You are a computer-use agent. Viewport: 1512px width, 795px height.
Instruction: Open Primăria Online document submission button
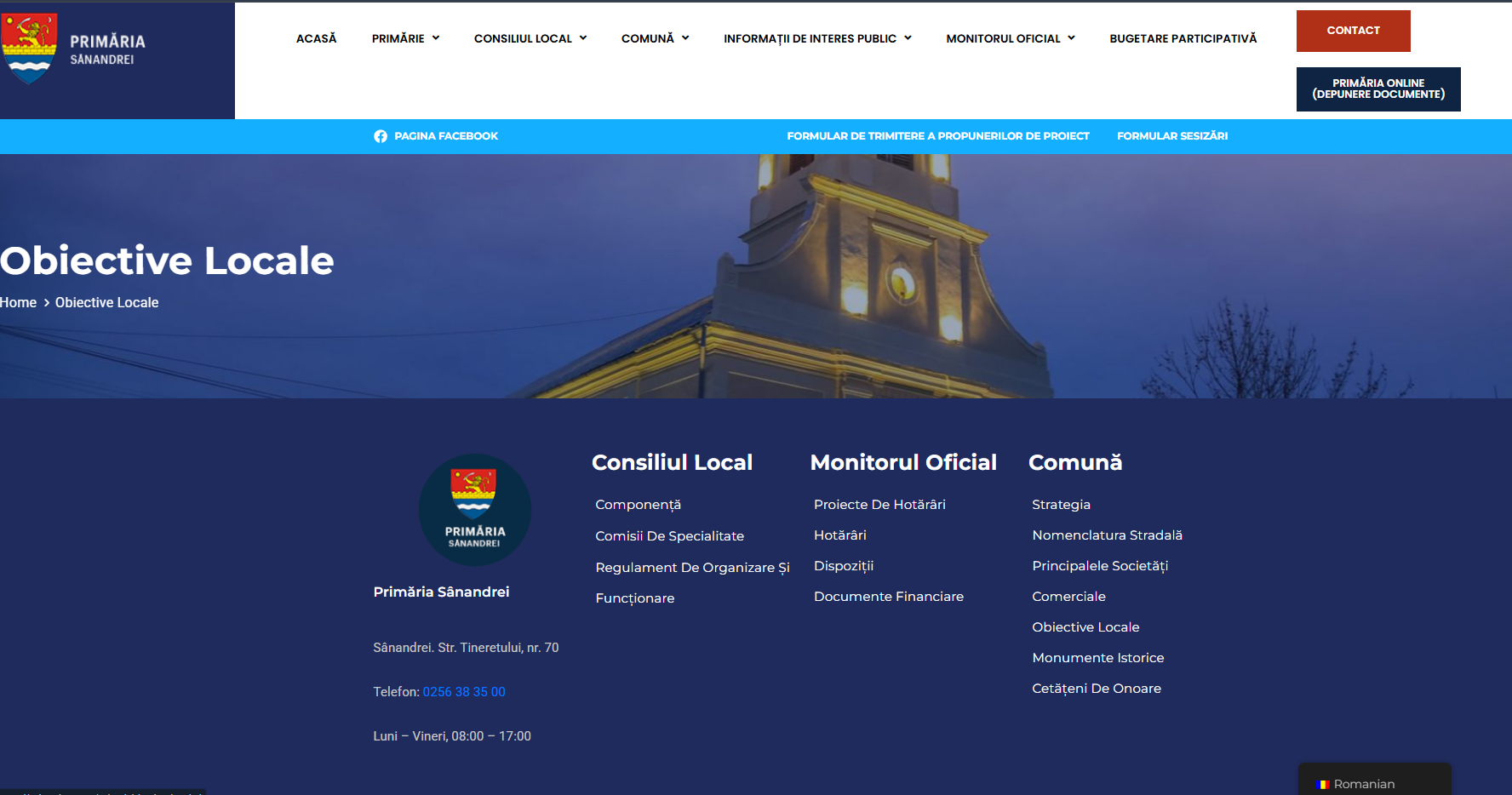coord(1377,89)
